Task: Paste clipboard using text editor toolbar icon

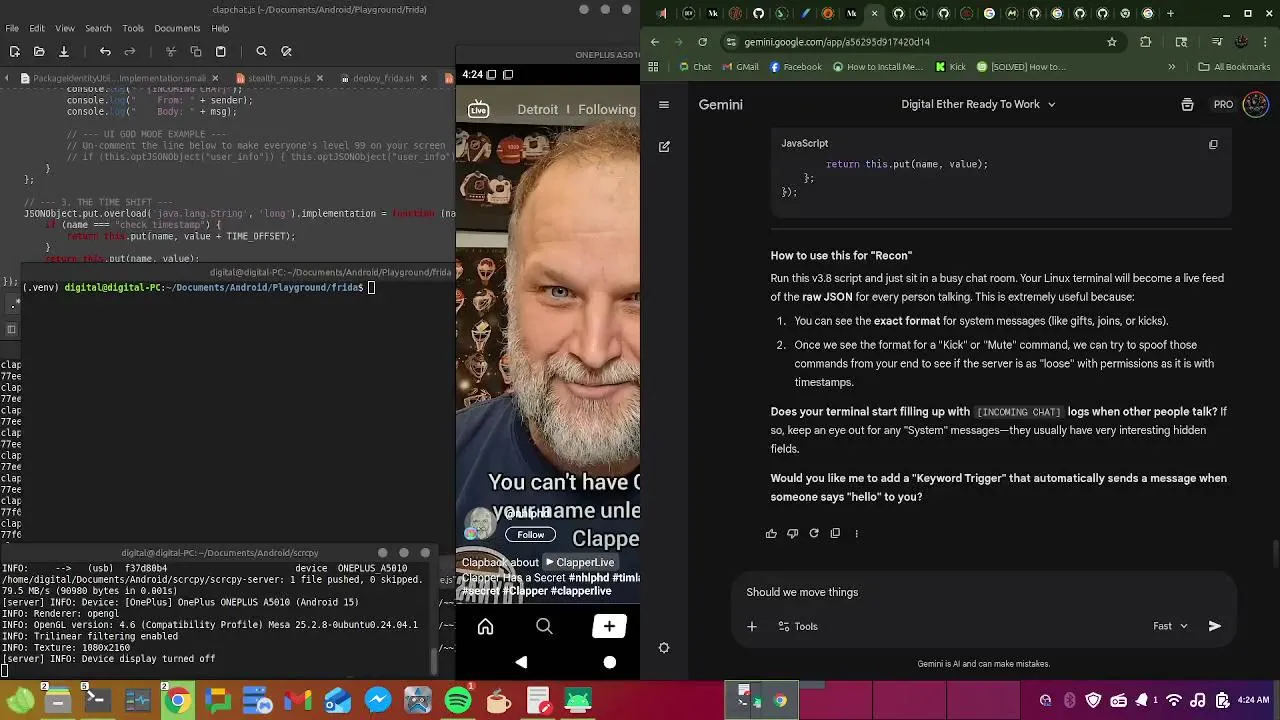Action: [x=221, y=51]
